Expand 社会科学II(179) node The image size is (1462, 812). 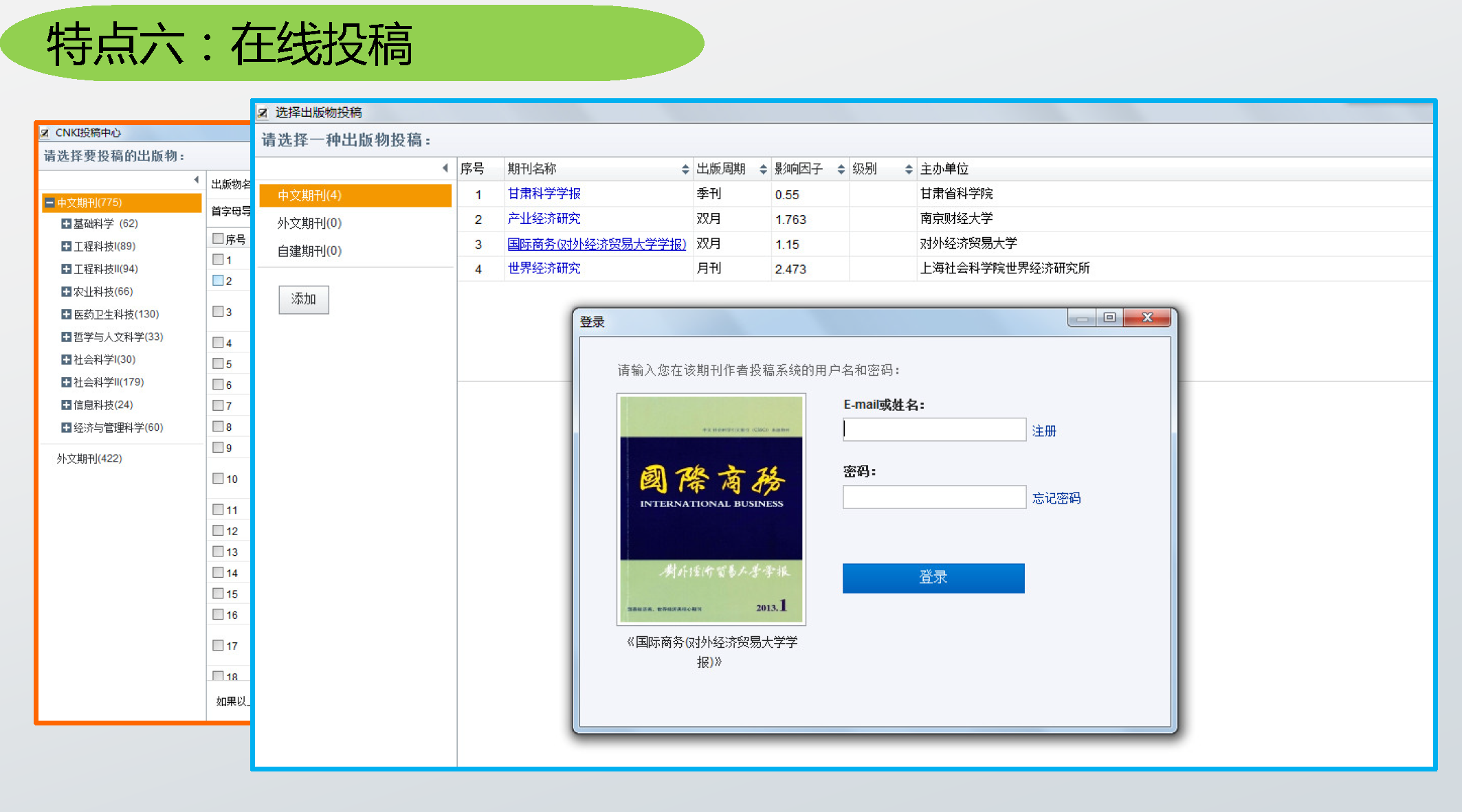tap(66, 382)
